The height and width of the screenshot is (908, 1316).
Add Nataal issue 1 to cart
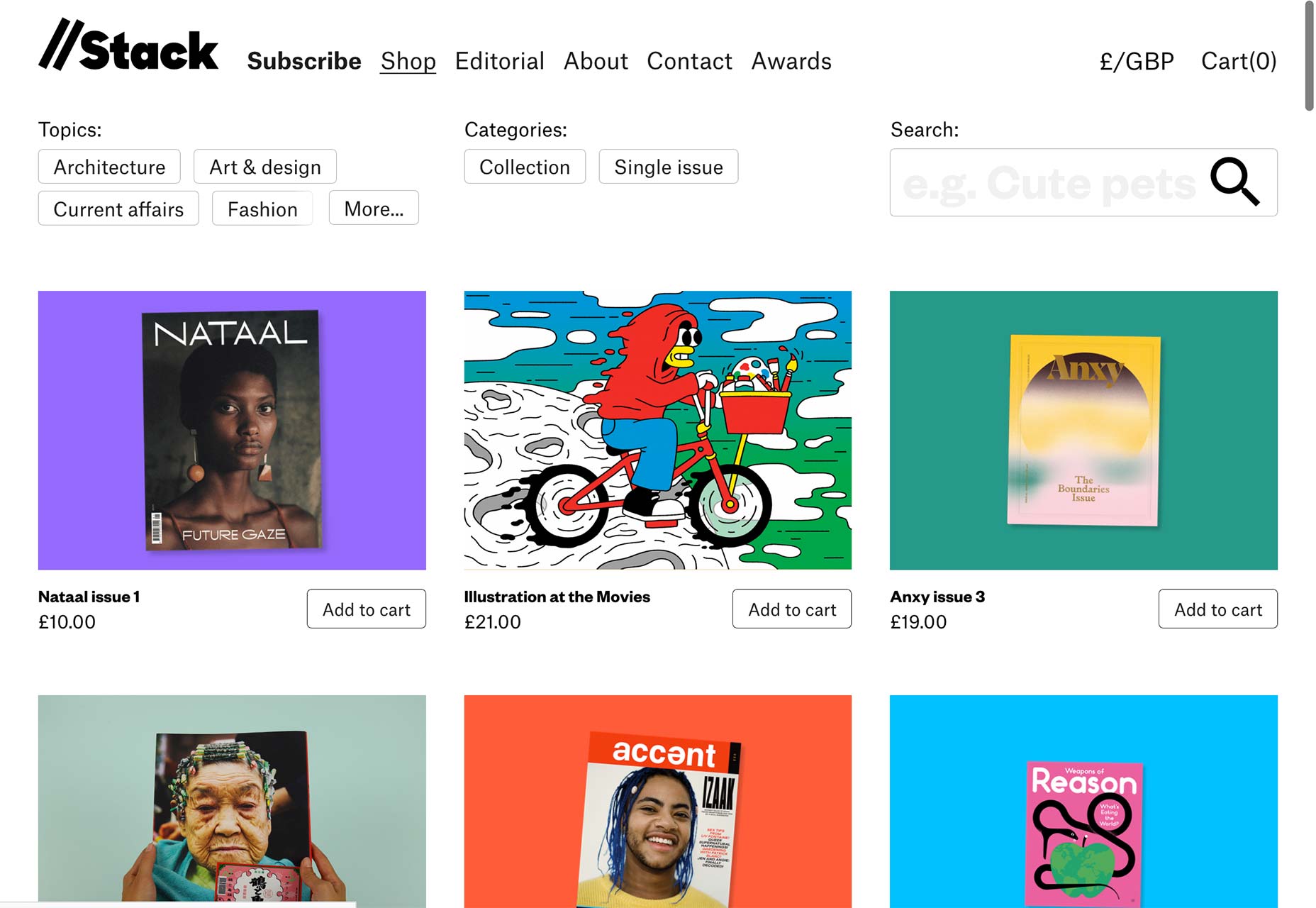click(x=366, y=609)
